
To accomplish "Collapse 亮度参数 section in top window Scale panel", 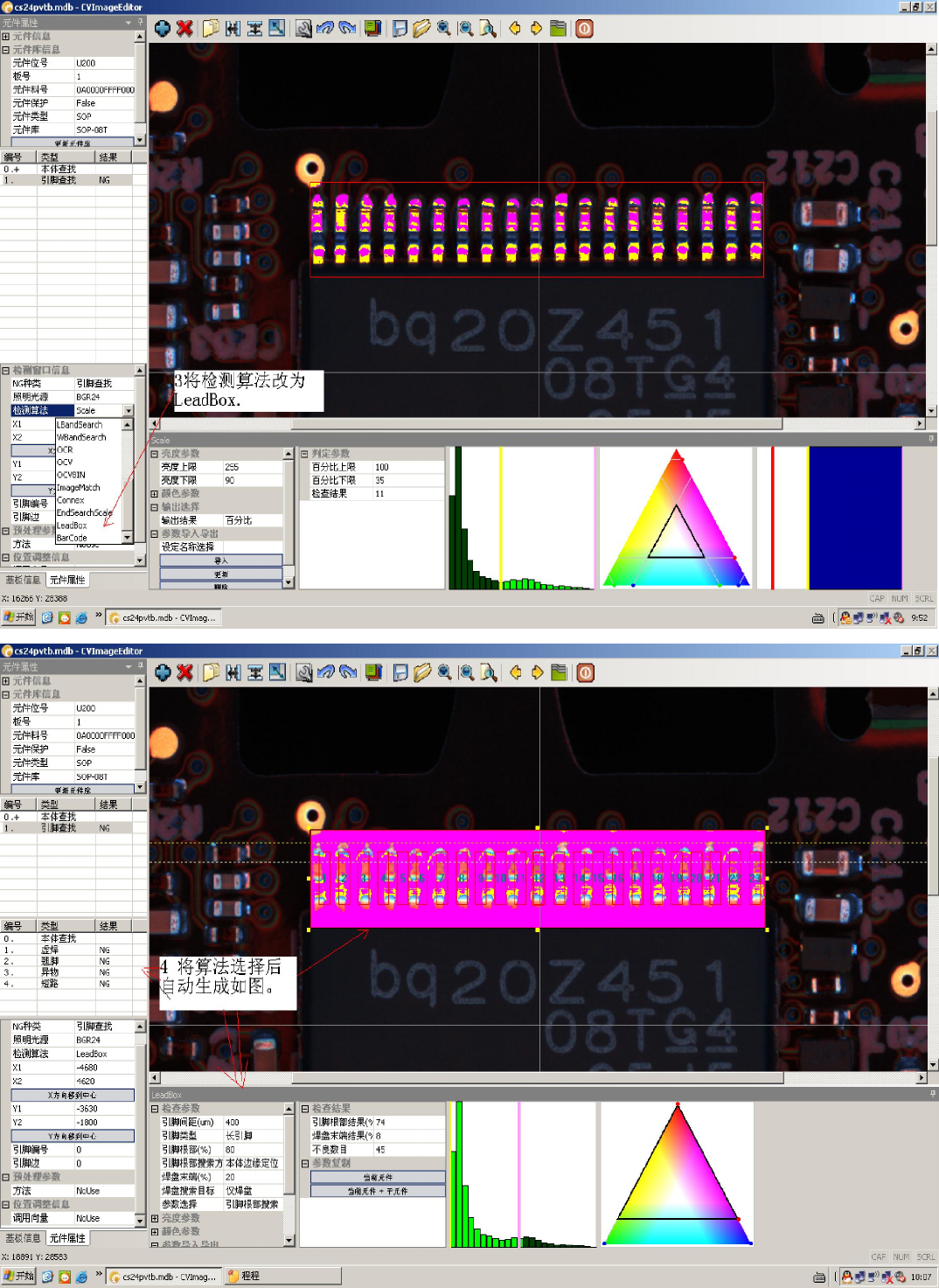I will pos(155,454).
